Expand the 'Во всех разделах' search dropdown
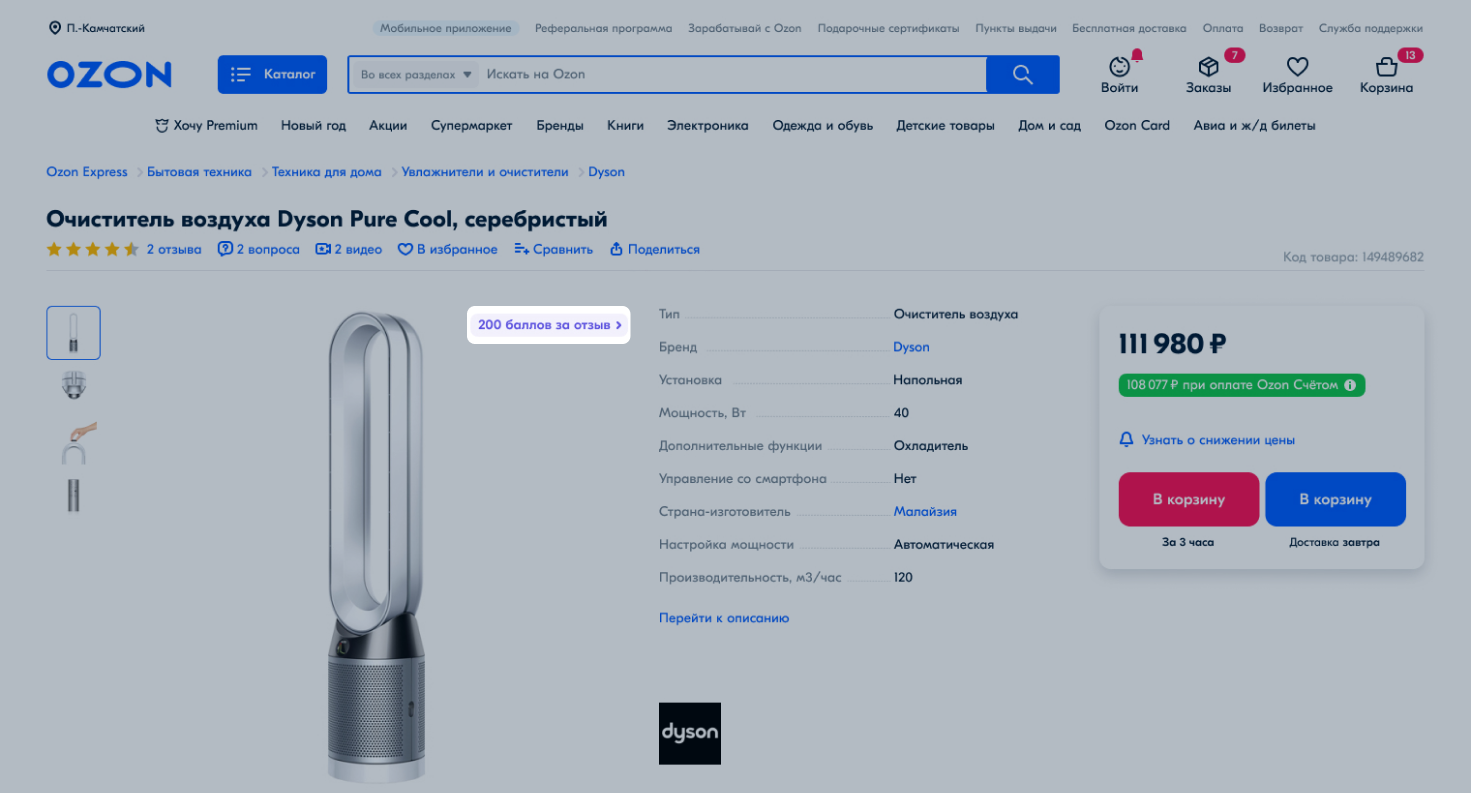 coord(415,75)
